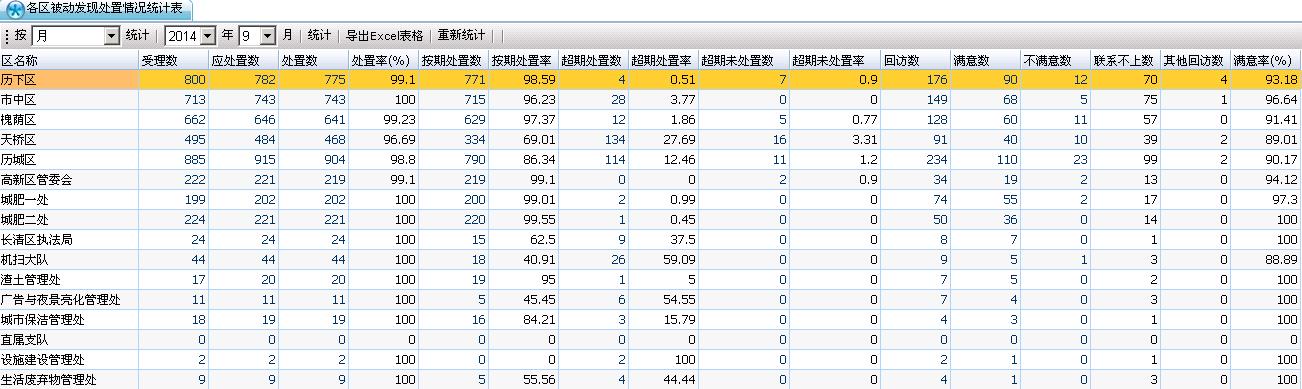Image resolution: width=1302 pixels, height=389 pixels.
Task: Click the 处置率(%) column header
Action: coord(383,61)
